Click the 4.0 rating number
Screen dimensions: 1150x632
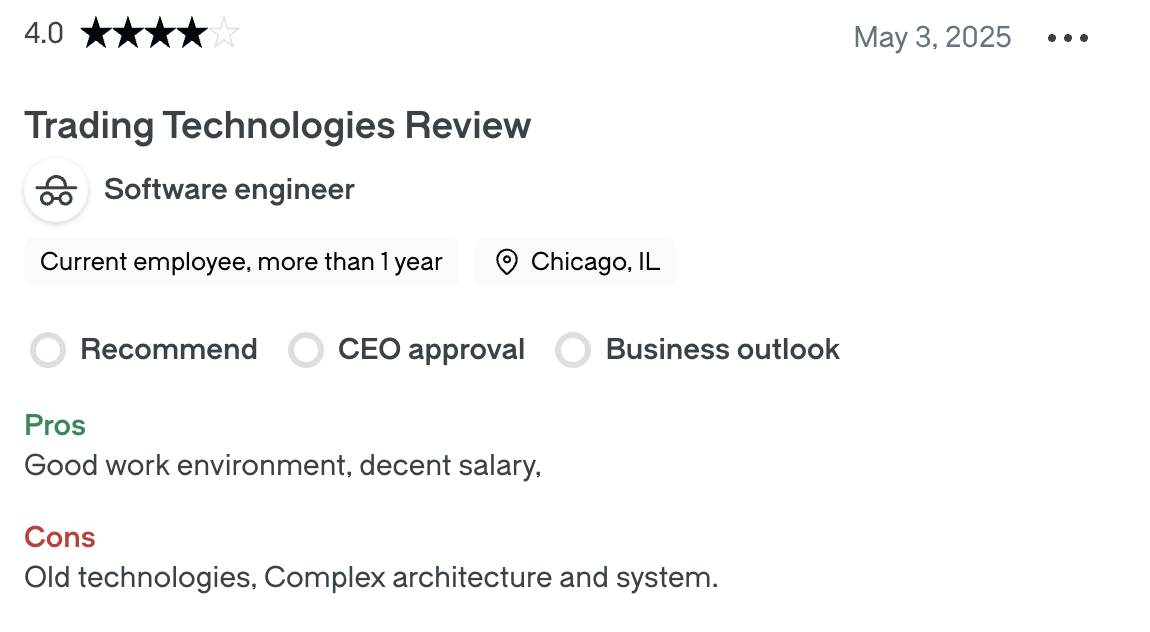coord(44,34)
